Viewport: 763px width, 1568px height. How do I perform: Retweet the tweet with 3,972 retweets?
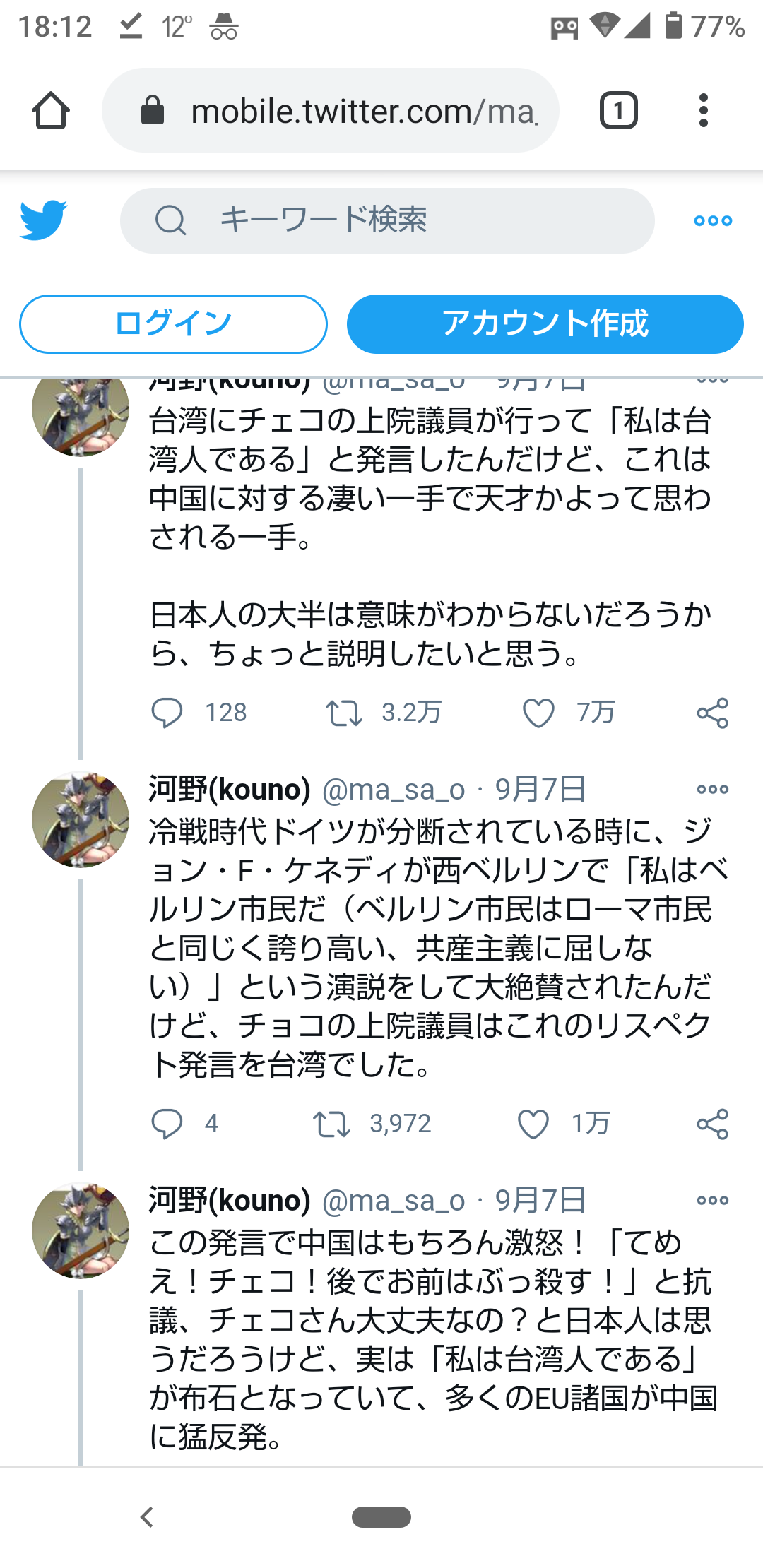[331, 1124]
